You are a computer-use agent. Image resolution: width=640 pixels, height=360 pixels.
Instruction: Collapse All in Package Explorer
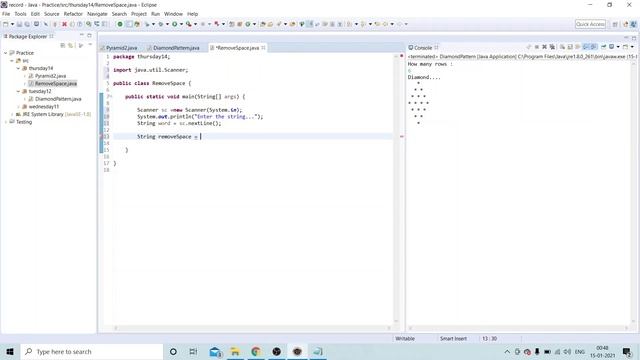(x=63, y=45)
